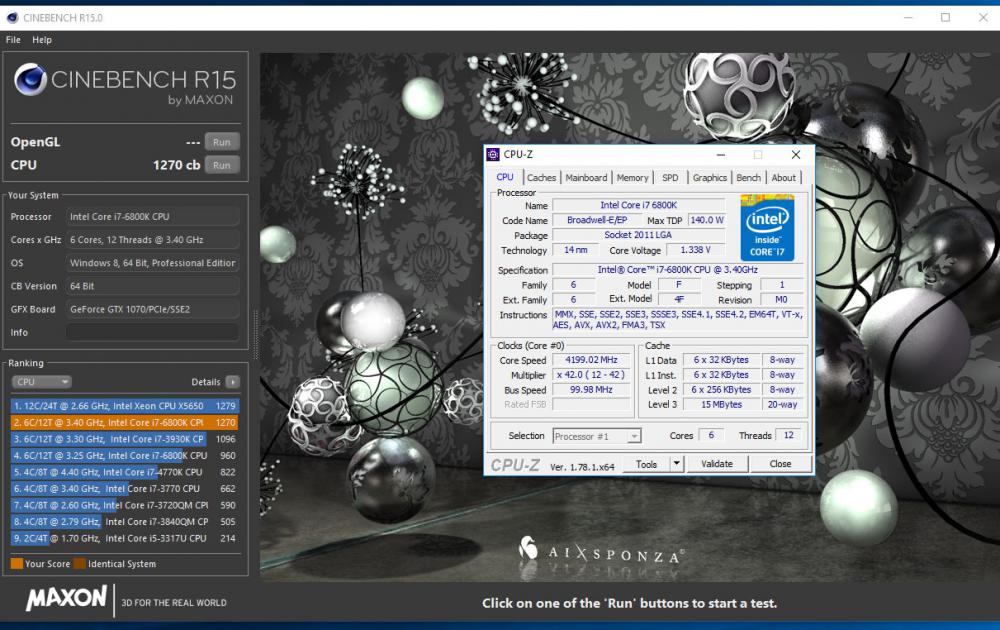The image size is (1000, 630).
Task: Switch to the Mainboard tab
Action: pyautogui.click(x=587, y=177)
